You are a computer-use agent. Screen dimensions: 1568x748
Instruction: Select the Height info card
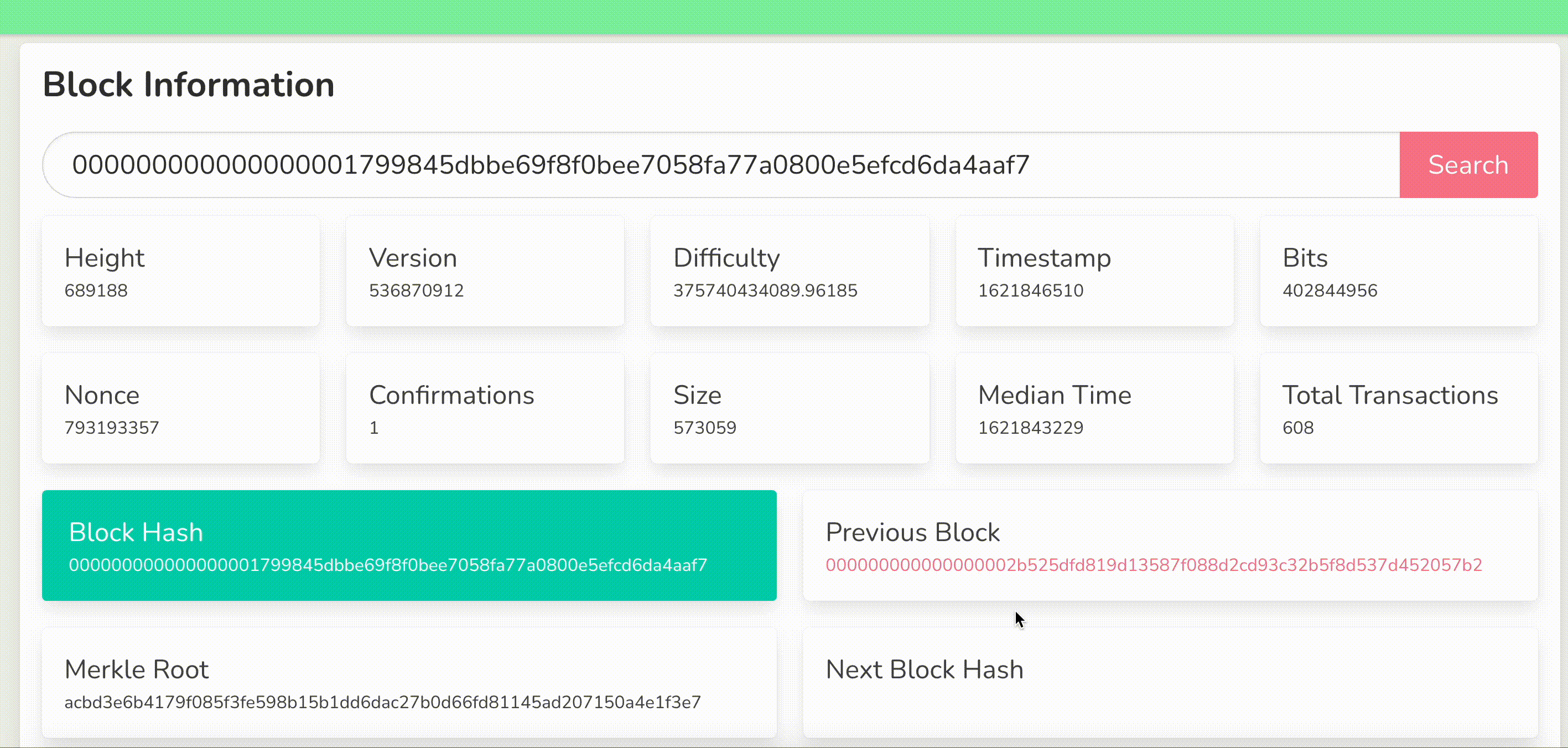[x=180, y=271]
